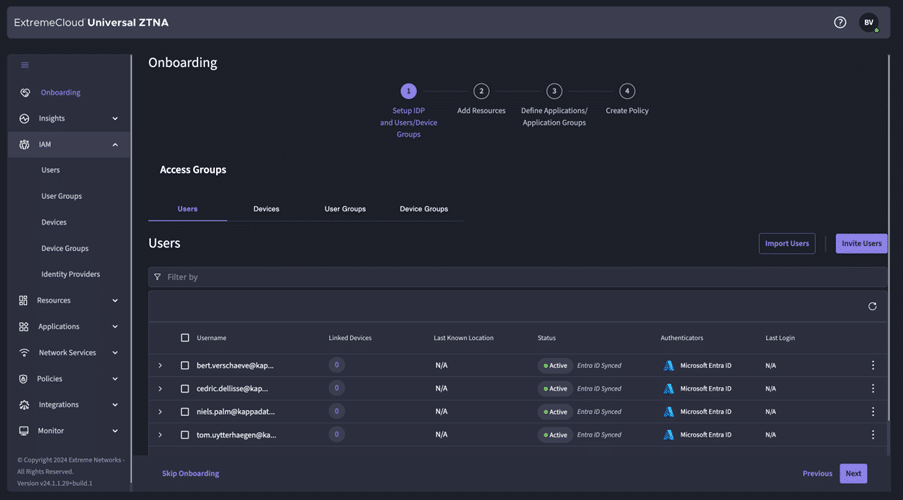Expand the Resources sidebar section
The width and height of the screenshot is (903, 500).
coord(115,300)
